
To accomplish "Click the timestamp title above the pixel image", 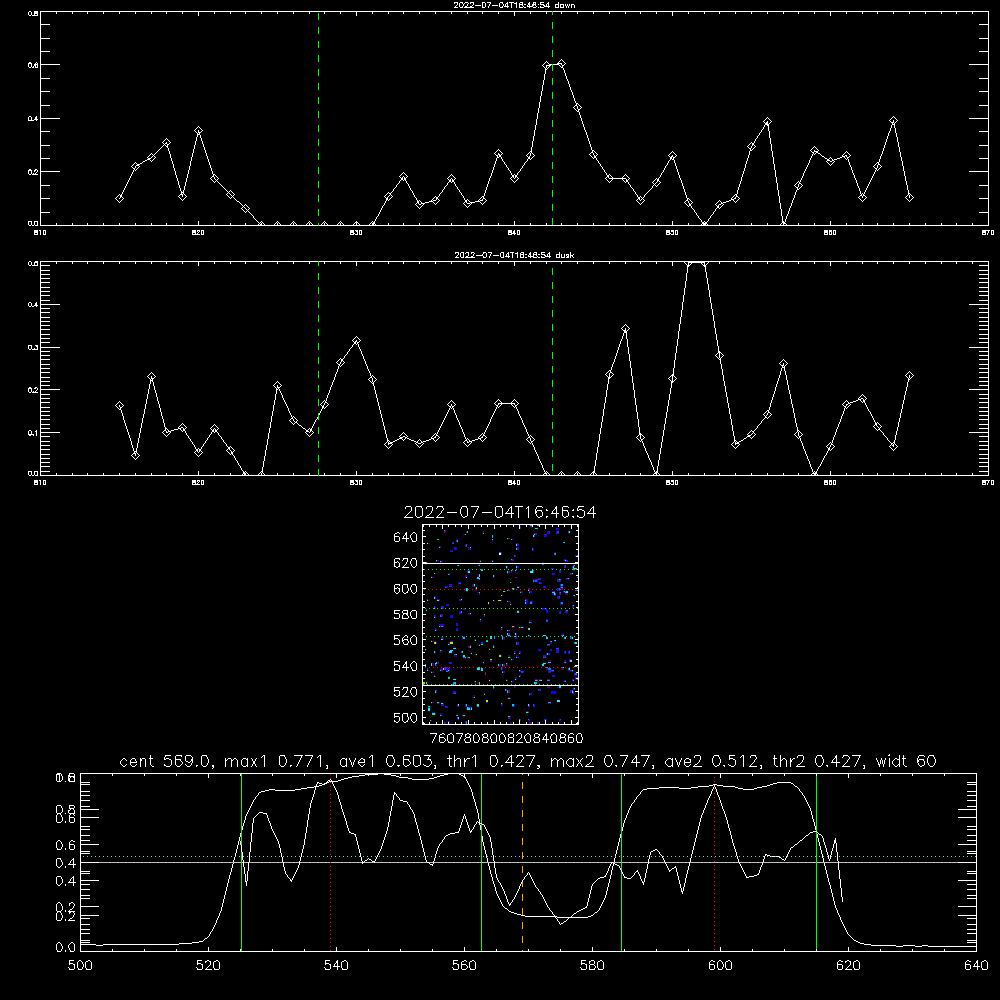I will tap(500, 512).
